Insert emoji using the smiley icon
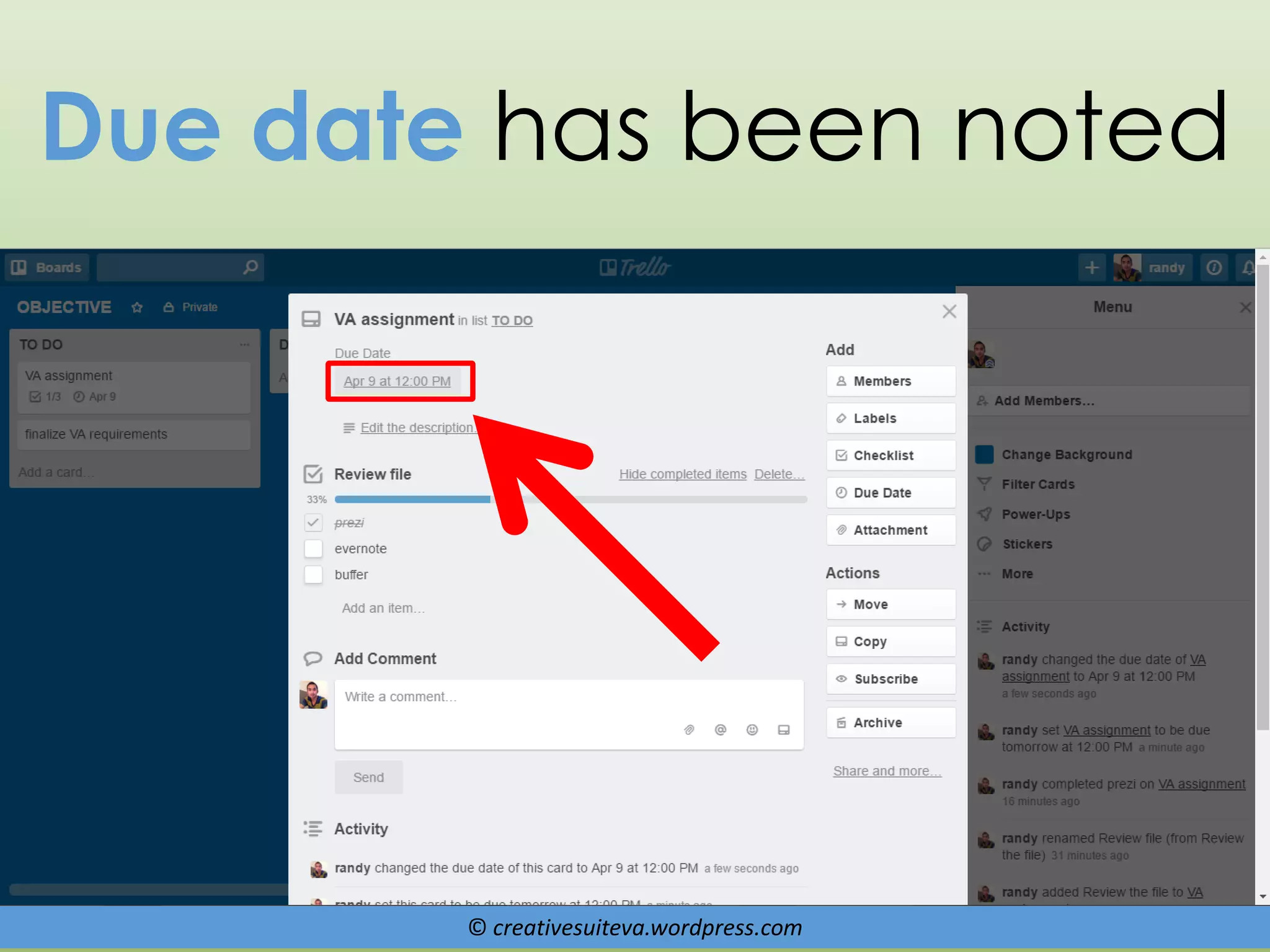The image size is (1270, 952). (x=752, y=729)
